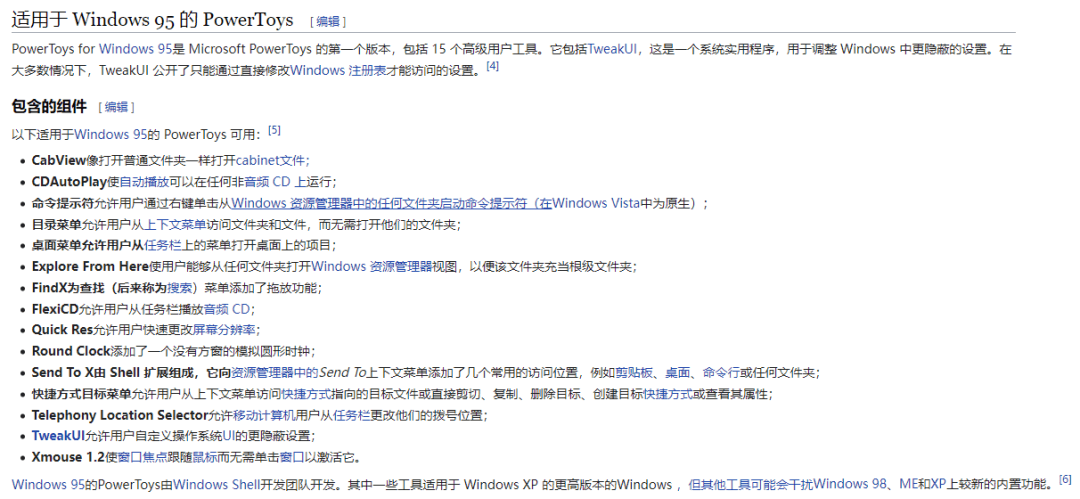Open the 屏幕分辨率 link
Image resolution: width=1080 pixels, height=499 pixels.
coord(225,329)
